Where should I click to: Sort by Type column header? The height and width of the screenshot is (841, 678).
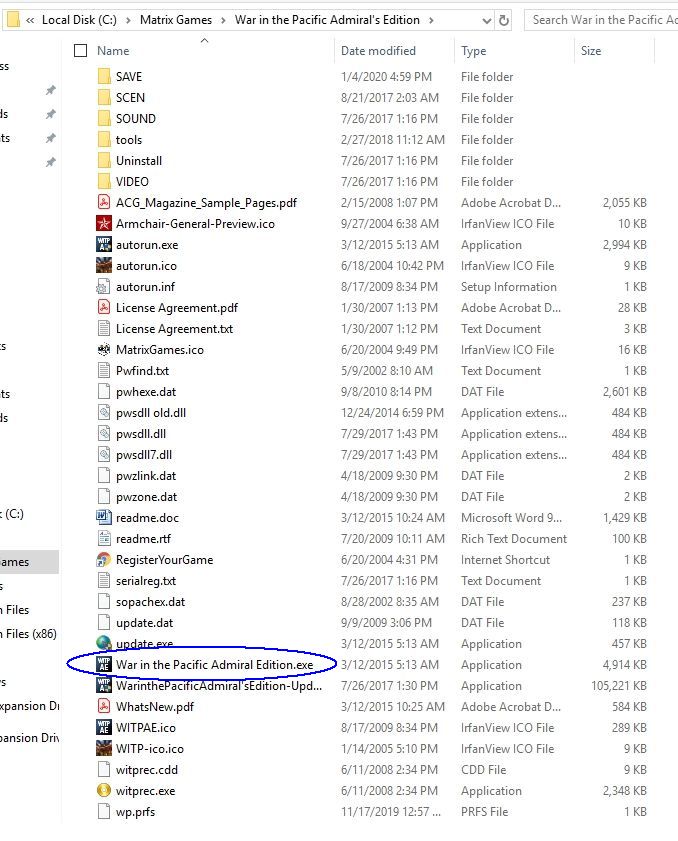click(x=474, y=51)
